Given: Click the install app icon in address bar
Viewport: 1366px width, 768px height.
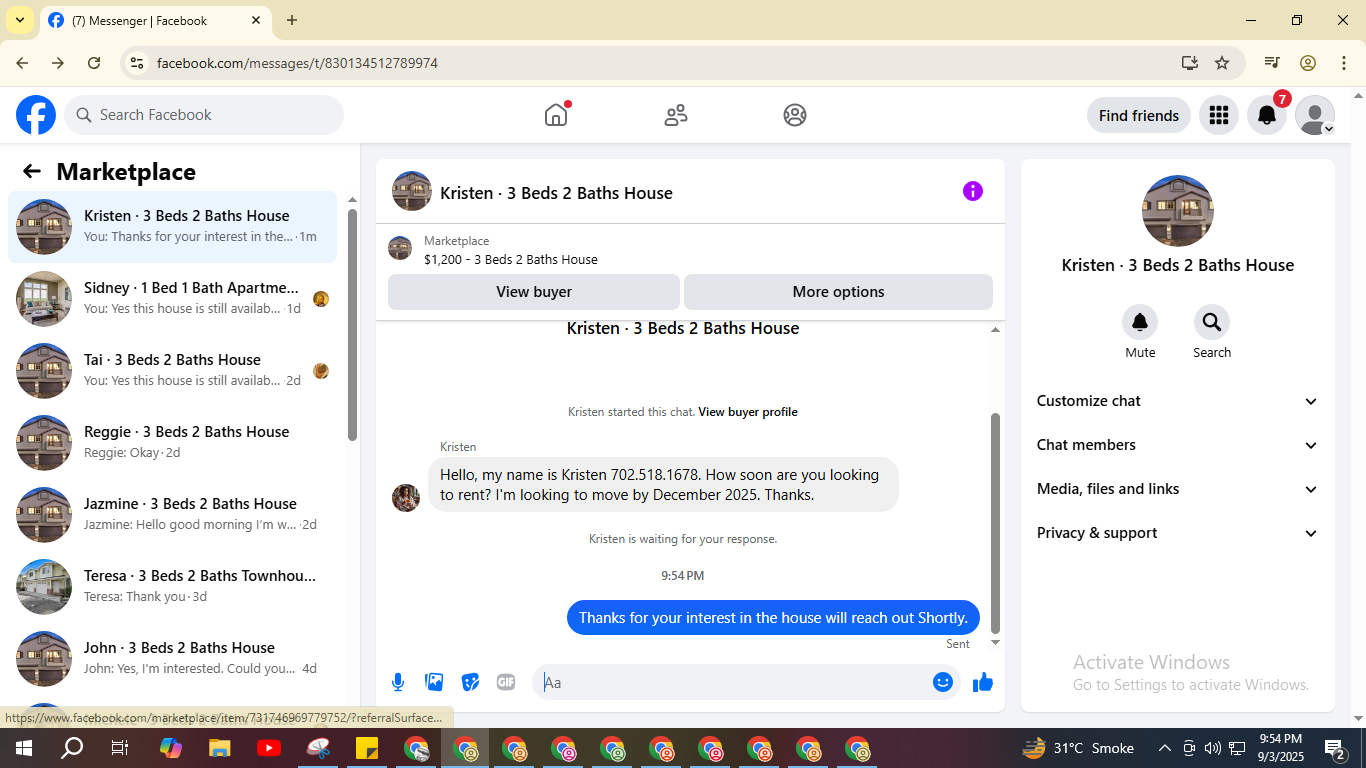Looking at the screenshot, I should pyautogui.click(x=1189, y=63).
